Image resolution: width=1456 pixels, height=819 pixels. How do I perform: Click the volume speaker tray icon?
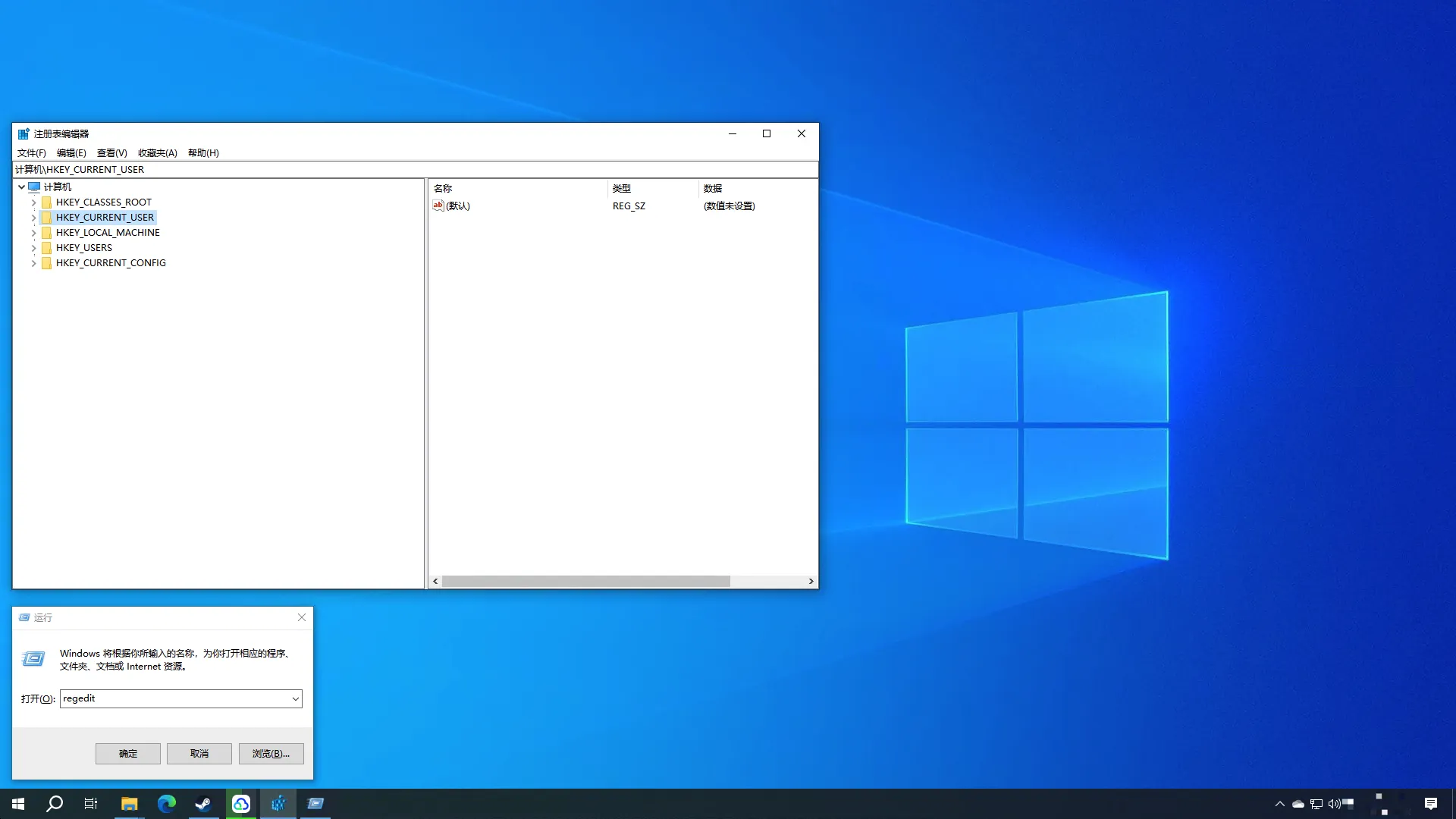(1335, 804)
